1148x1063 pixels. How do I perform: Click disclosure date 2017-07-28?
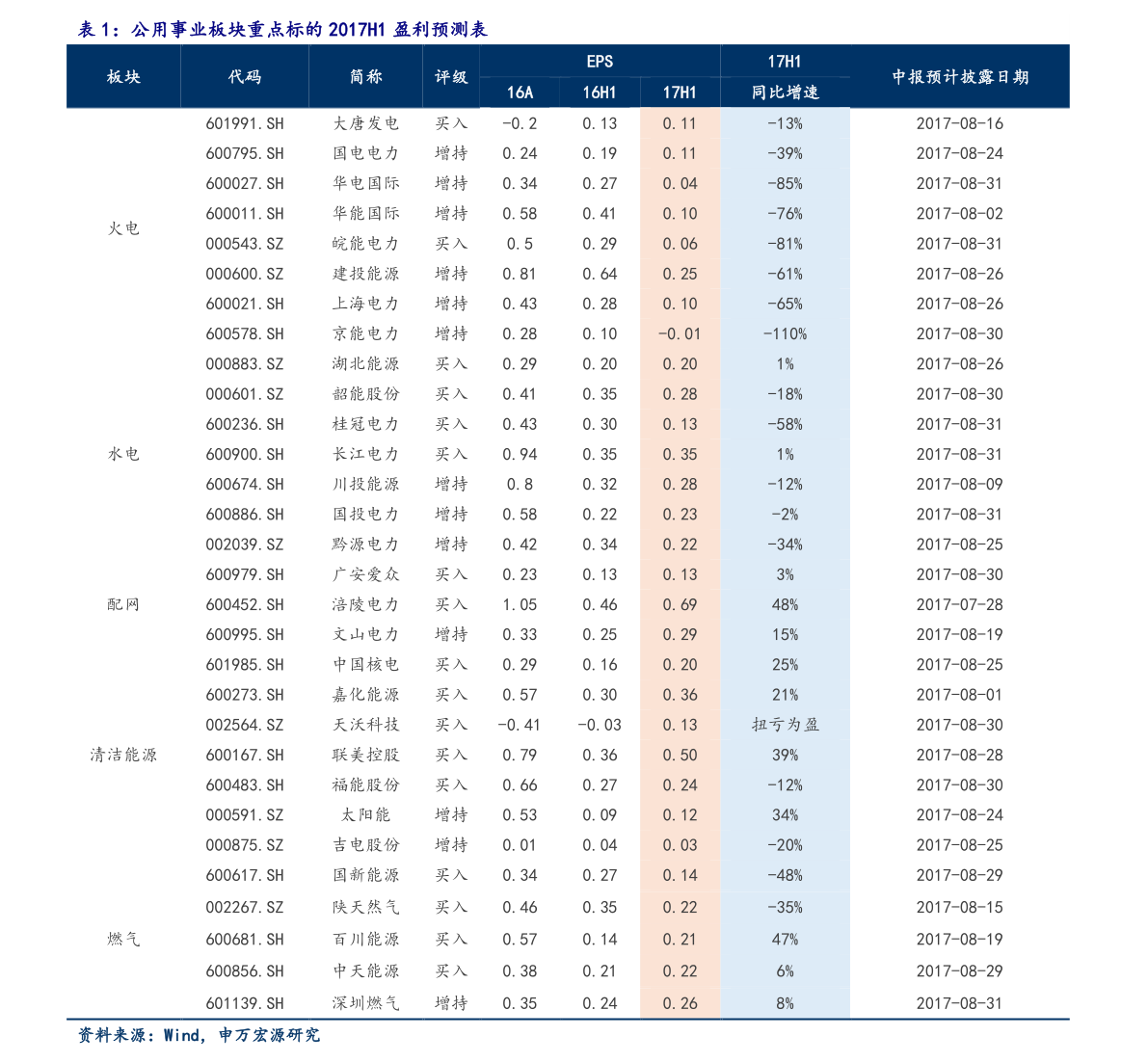[x=959, y=604]
